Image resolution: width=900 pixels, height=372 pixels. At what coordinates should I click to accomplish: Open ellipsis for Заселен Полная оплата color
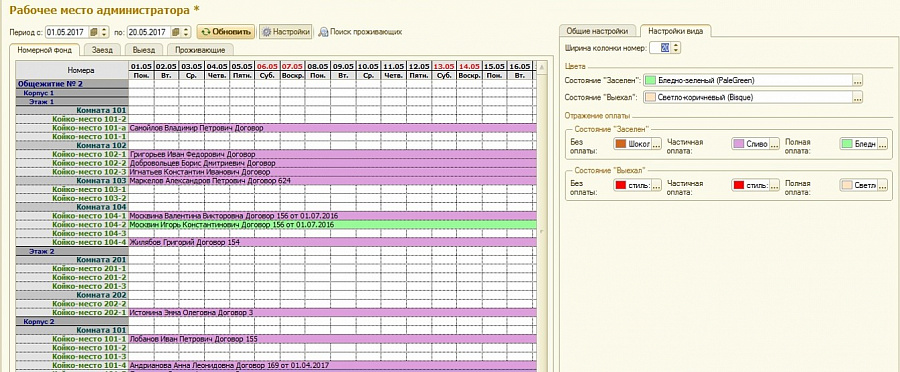(883, 144)
